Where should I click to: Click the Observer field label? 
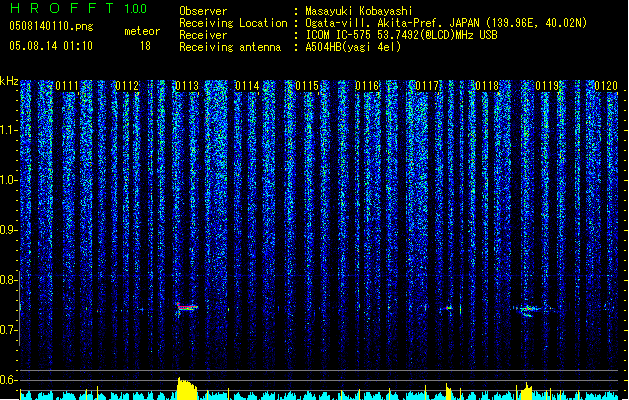click(x=203, y=11)
